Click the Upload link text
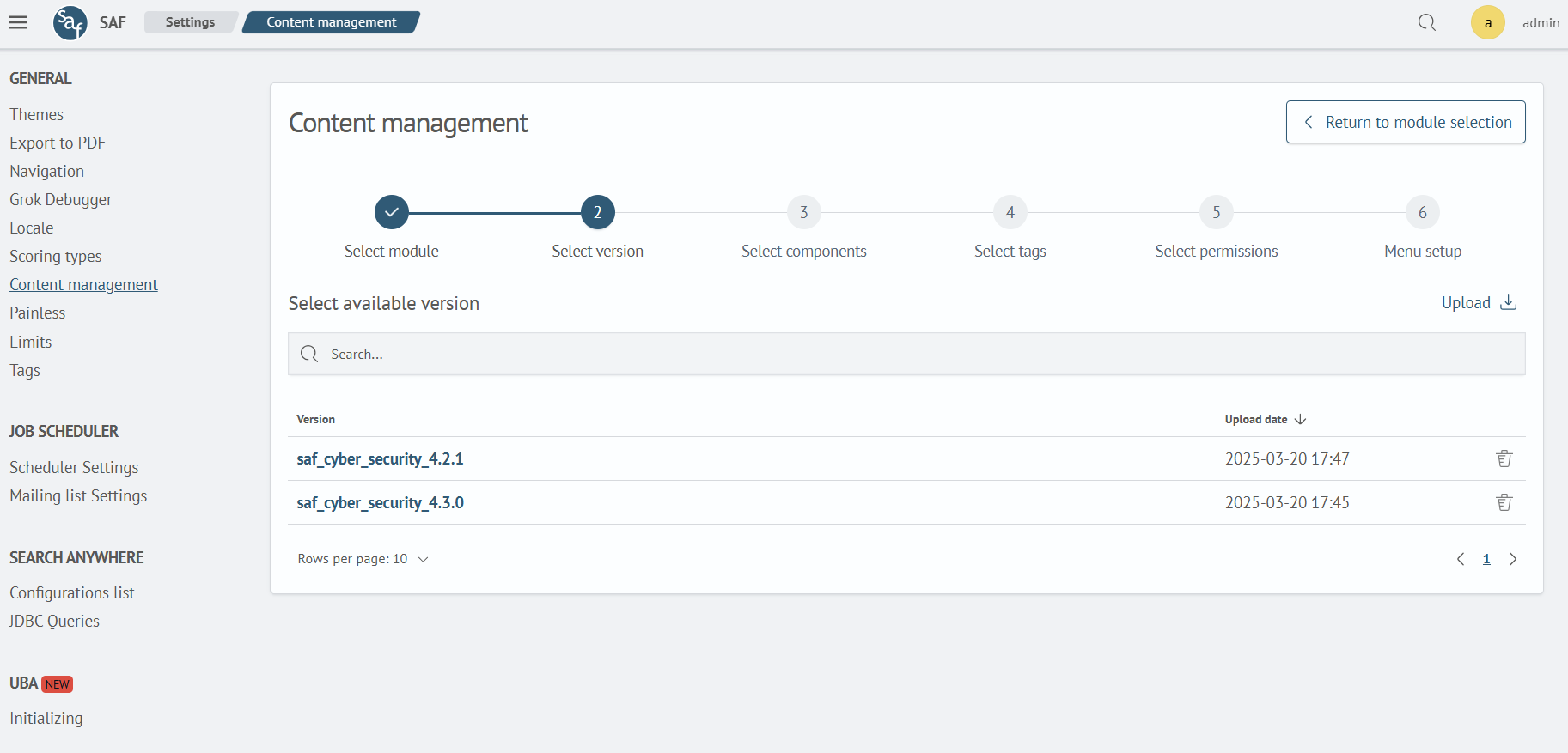Viewport: 1568px width, 753px height. tap(1466, 302)
